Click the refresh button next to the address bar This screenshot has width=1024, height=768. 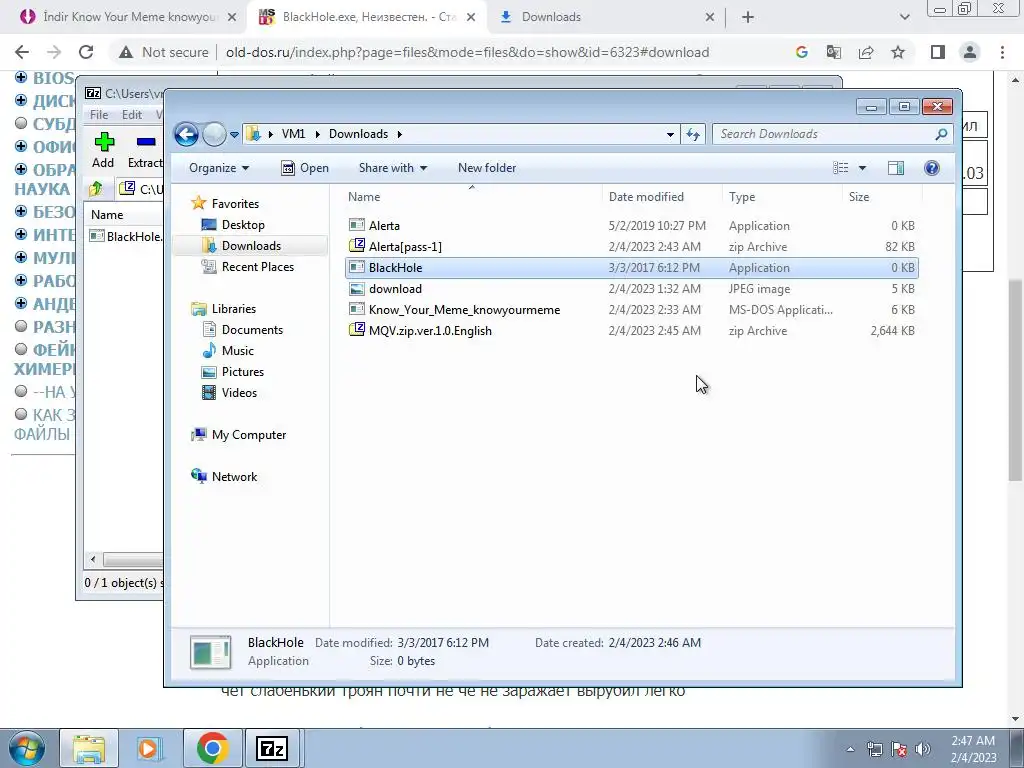pos(692,135)
